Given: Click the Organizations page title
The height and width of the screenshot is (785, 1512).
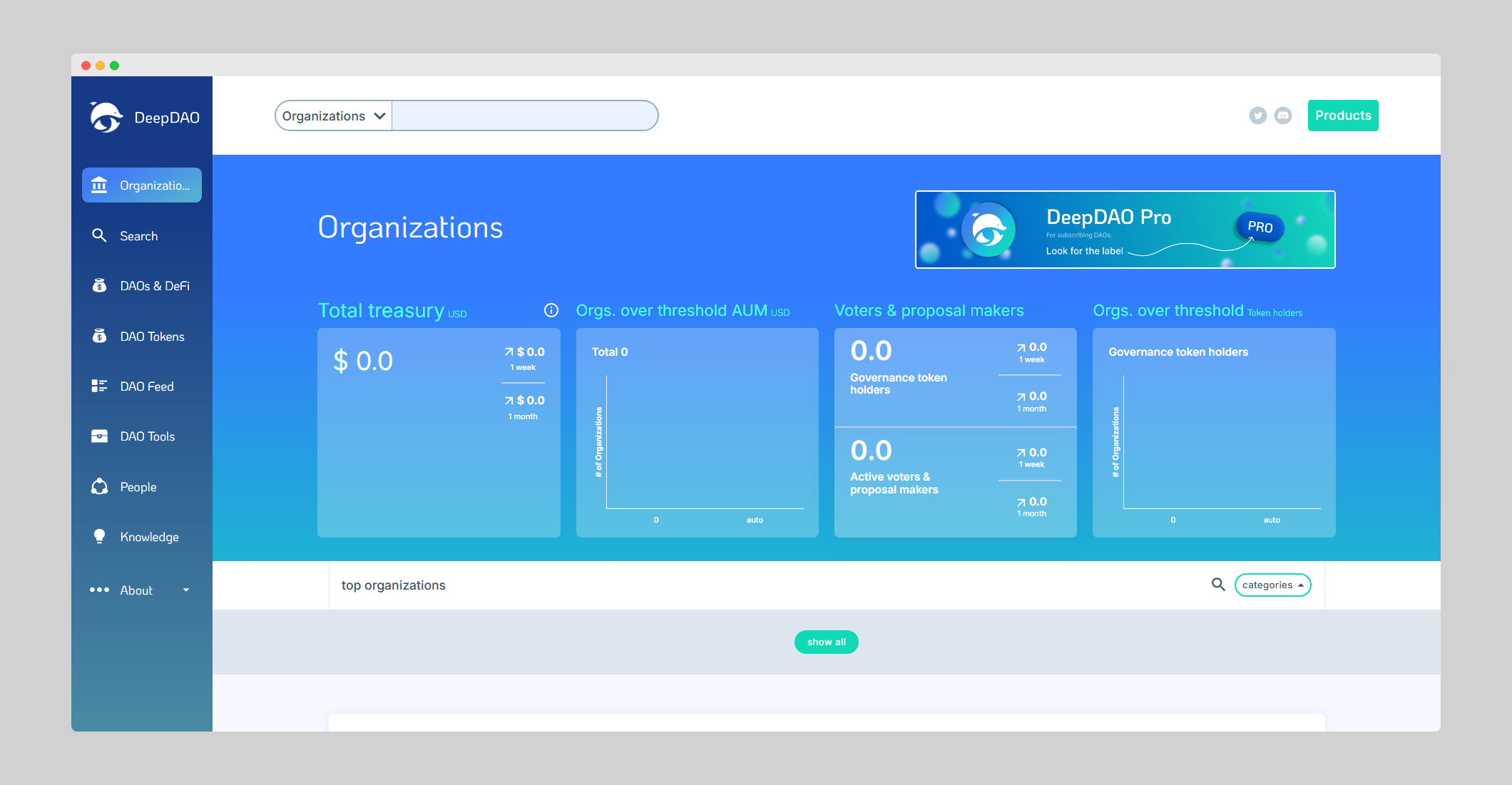Looking at the screenshot, I should [410, 227].
